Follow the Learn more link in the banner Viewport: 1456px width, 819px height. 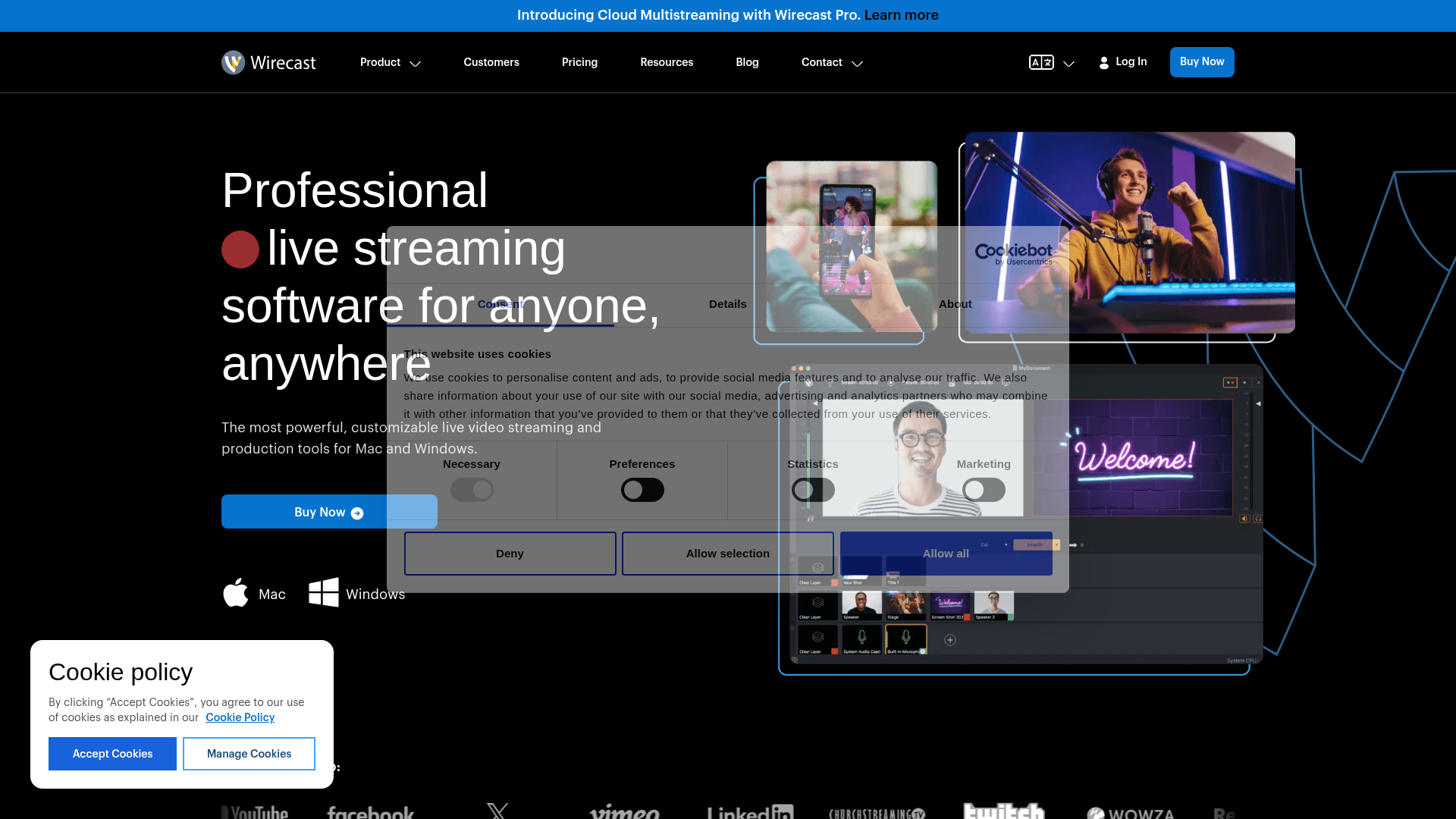point(901,15)
